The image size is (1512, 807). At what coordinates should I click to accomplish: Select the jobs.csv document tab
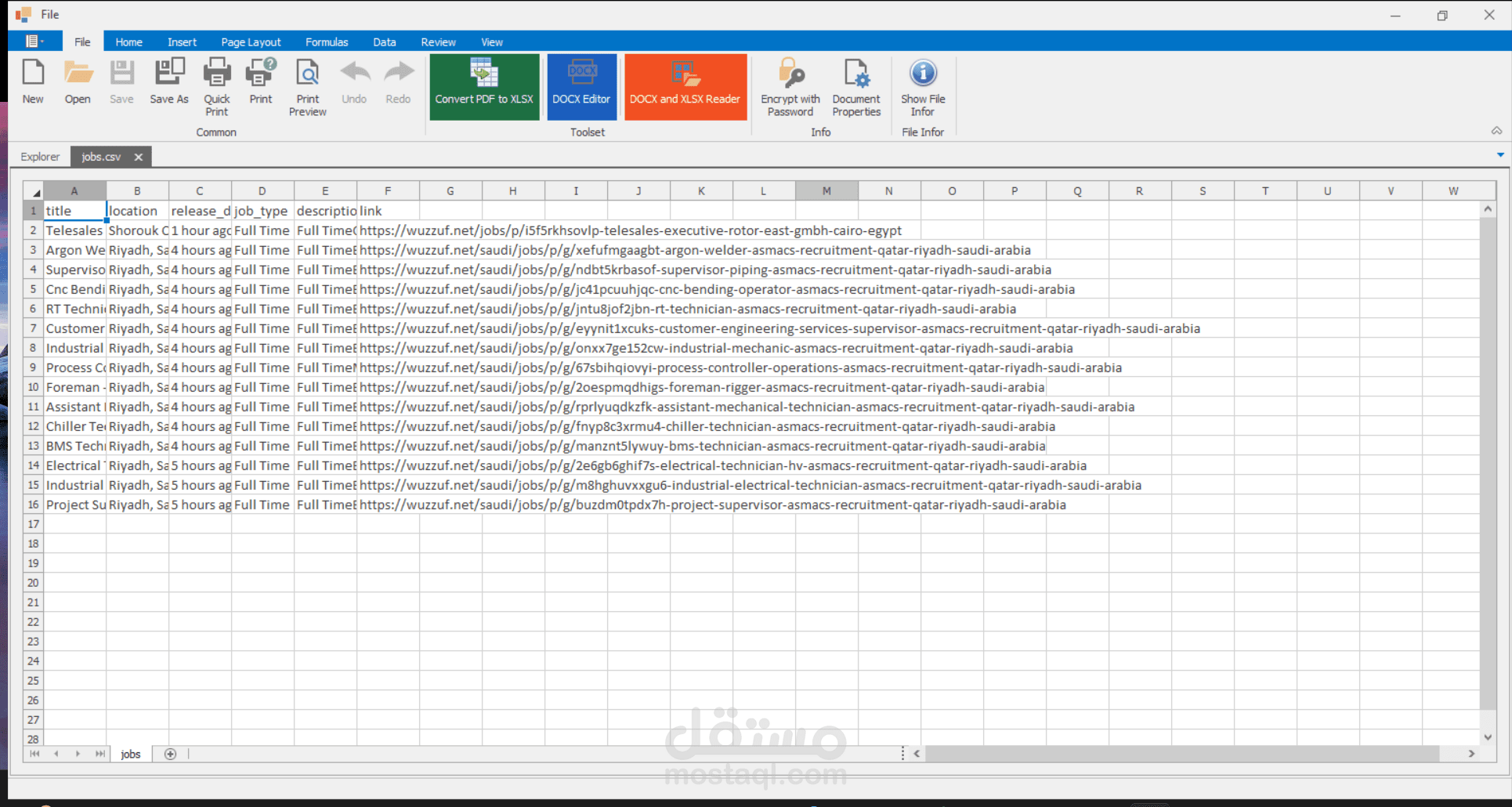[101, 157]
